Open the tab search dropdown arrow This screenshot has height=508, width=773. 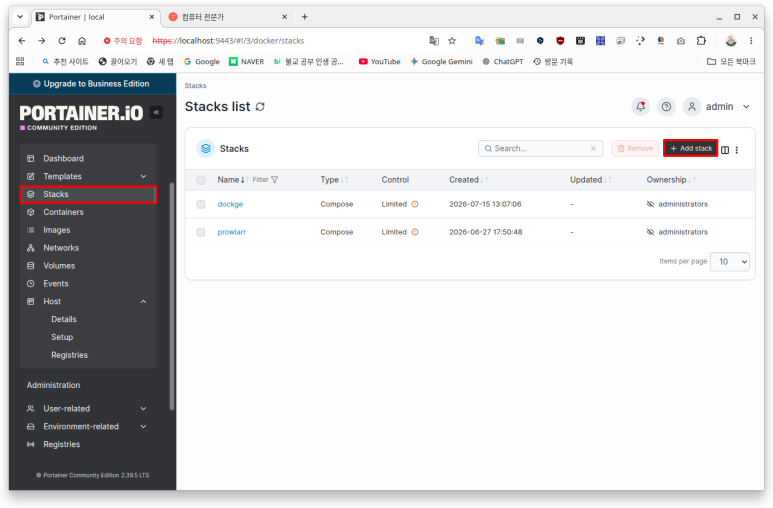[x=20, y=17]
